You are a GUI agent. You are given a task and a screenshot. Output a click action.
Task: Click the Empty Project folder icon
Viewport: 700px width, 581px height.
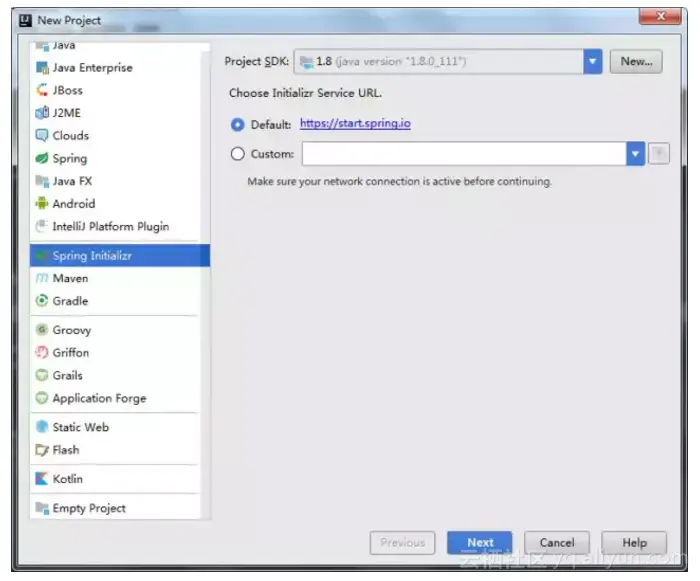tap(42, 508)
